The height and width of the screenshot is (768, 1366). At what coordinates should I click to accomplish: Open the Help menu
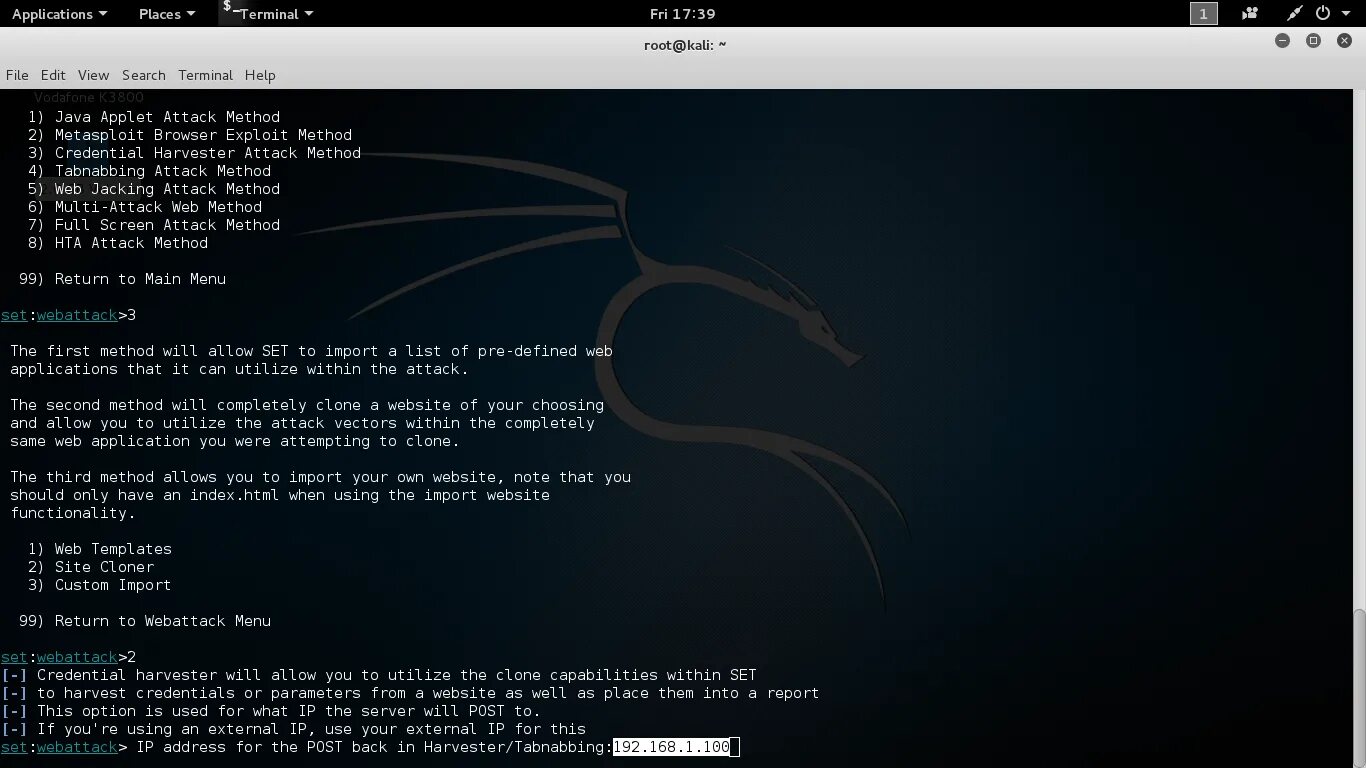[x=260, y=75]
